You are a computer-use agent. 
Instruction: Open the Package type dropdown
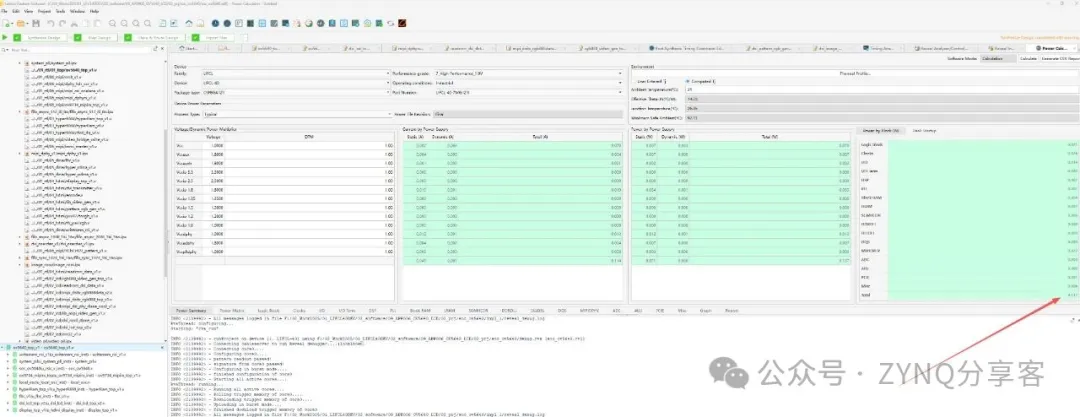[296, 91]
